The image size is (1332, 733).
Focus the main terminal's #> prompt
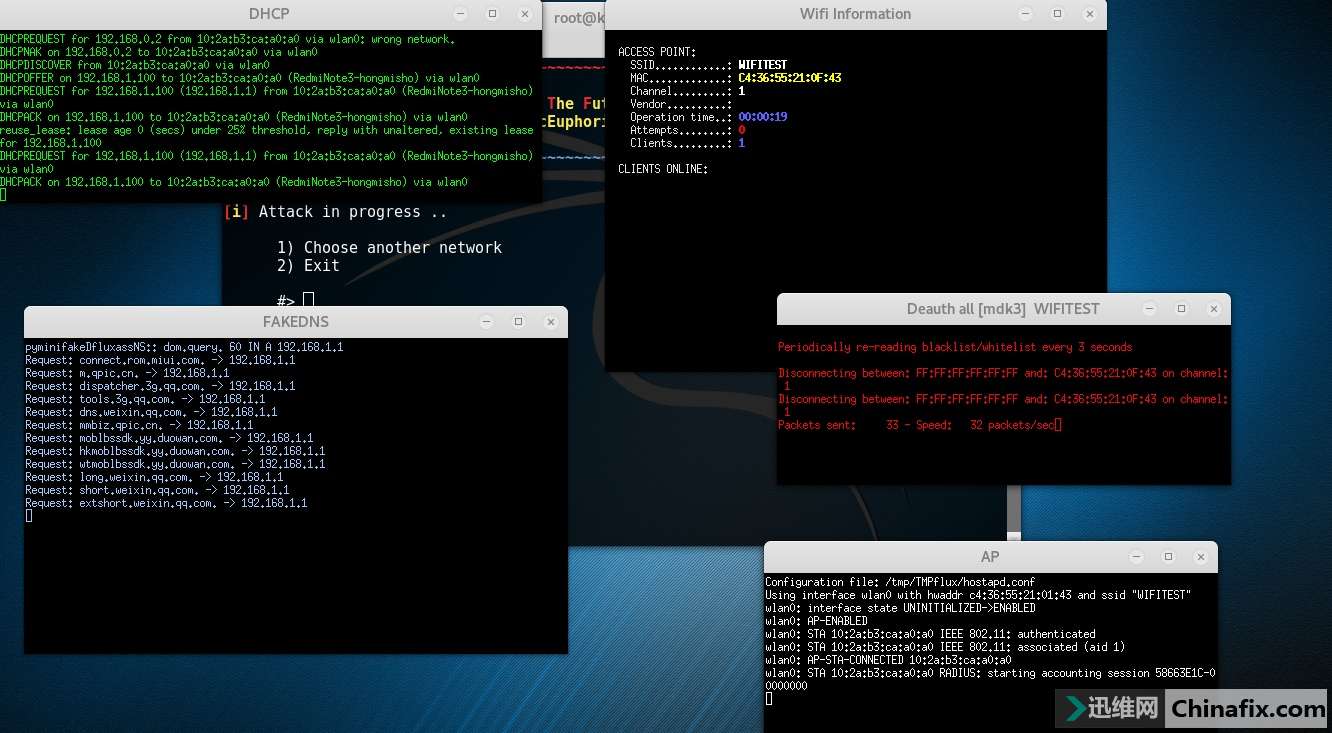coord(309,299)
